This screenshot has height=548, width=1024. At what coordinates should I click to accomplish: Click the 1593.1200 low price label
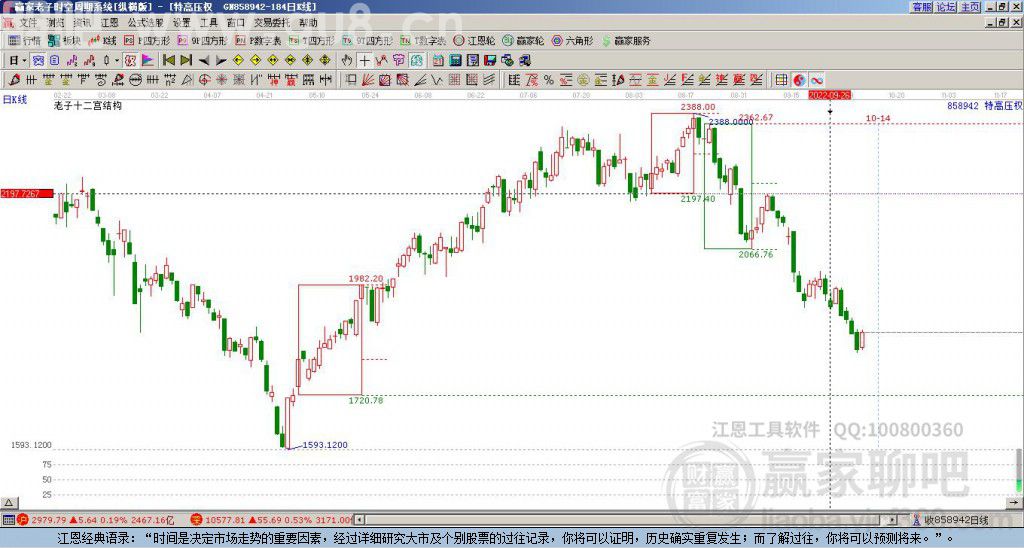click(325, 445)
